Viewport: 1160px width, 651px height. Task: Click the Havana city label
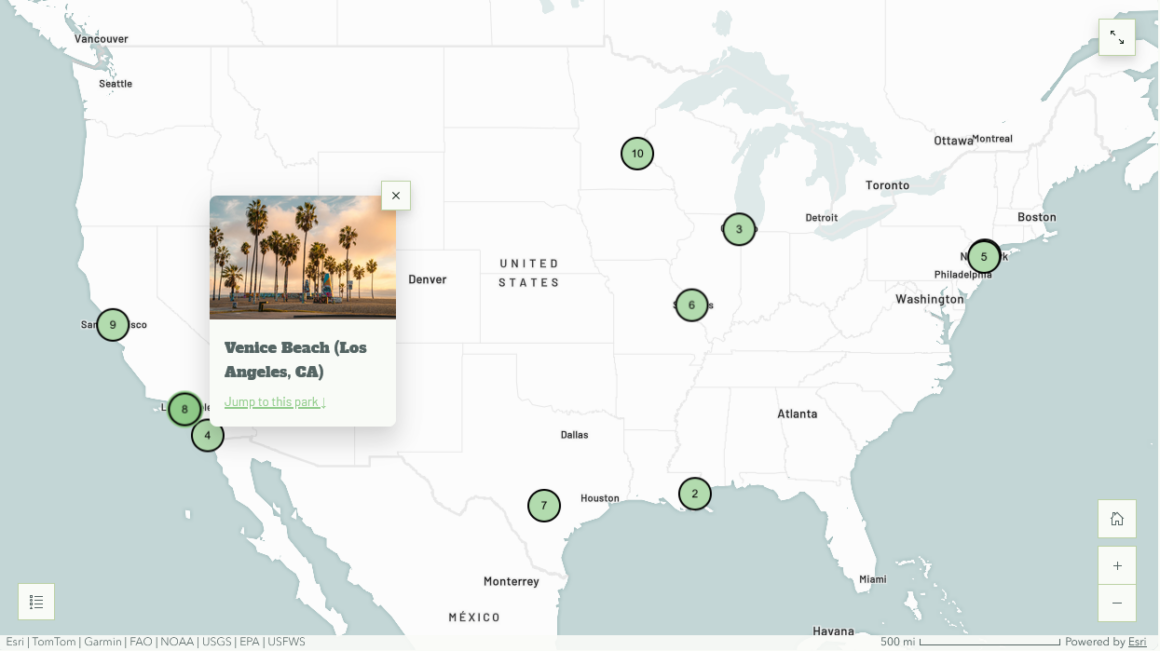(x=833, y=631)
